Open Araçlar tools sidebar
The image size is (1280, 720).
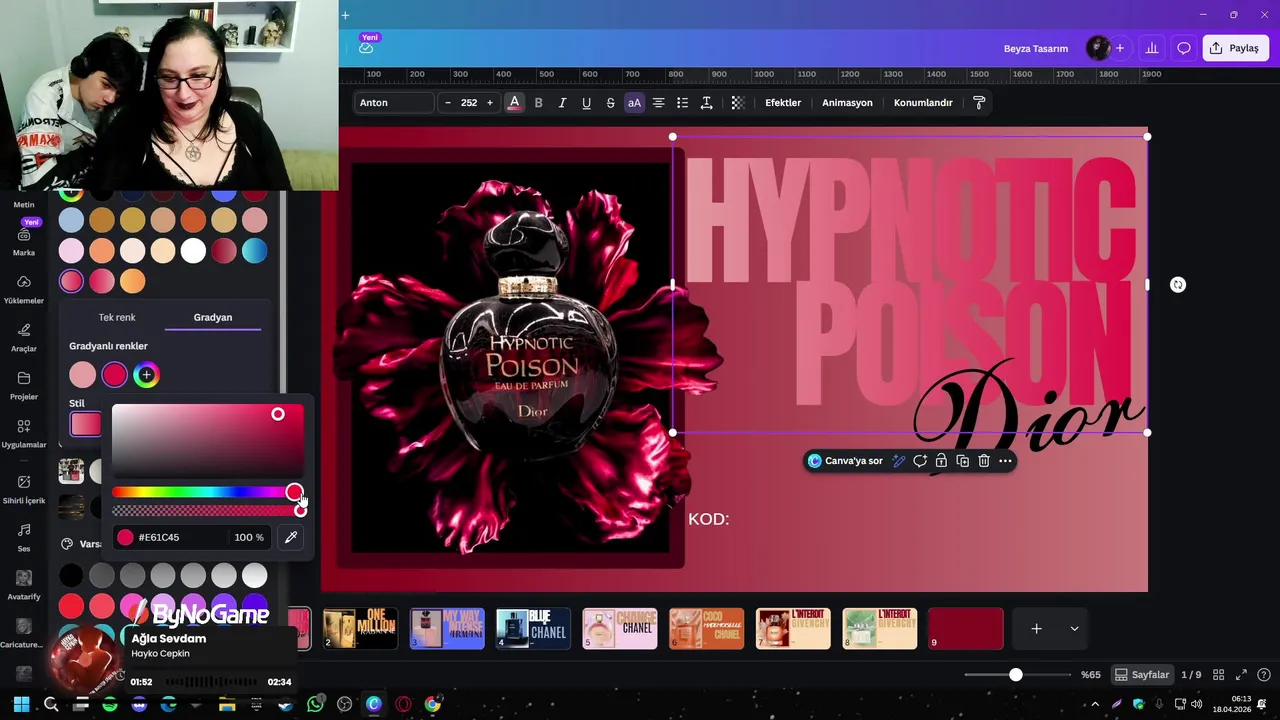coord(24,338)
